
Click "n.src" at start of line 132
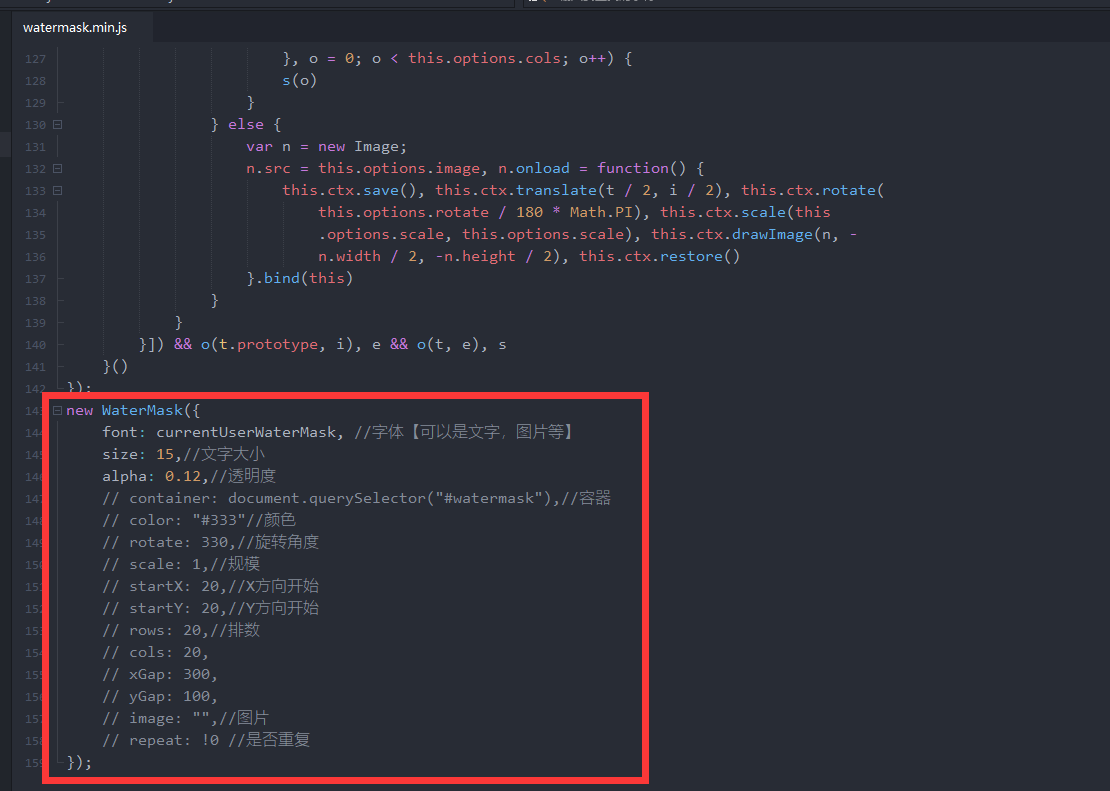tap(268, 168)
